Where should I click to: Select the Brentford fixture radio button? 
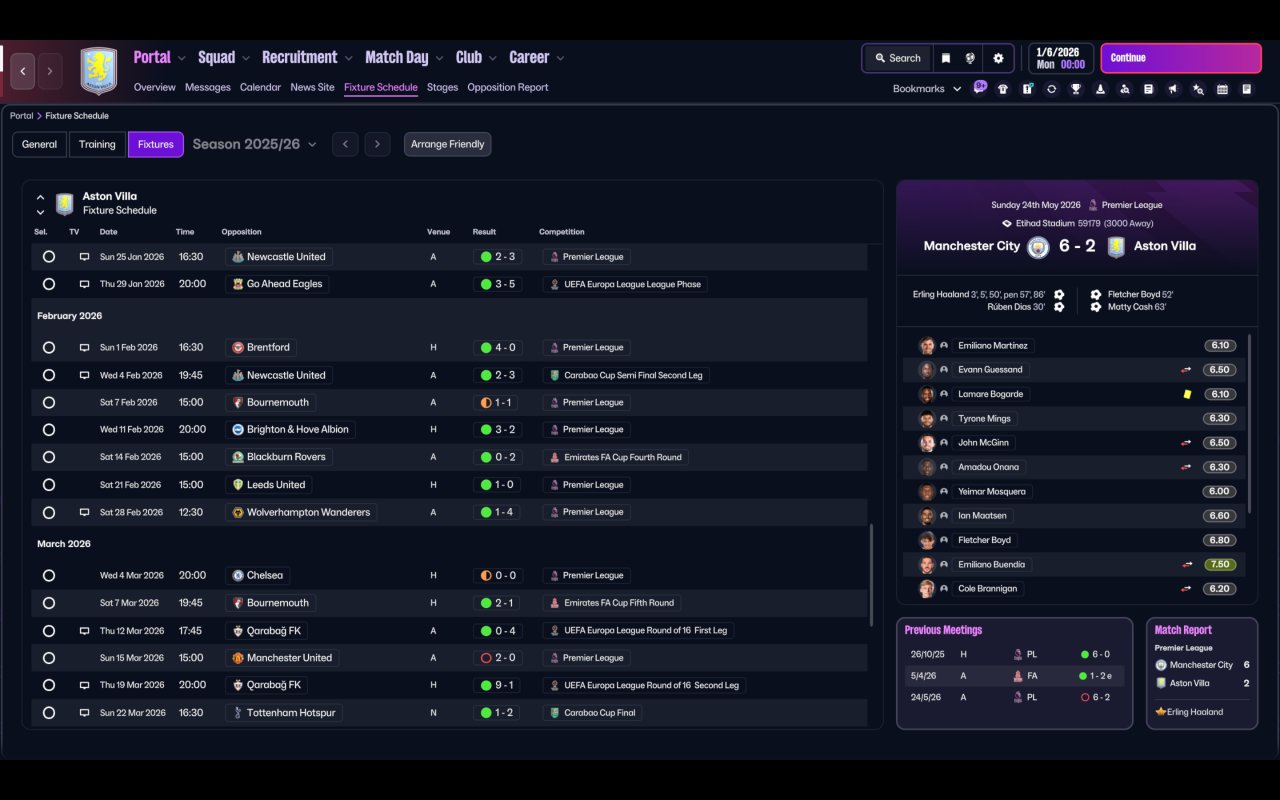[49, 348]
